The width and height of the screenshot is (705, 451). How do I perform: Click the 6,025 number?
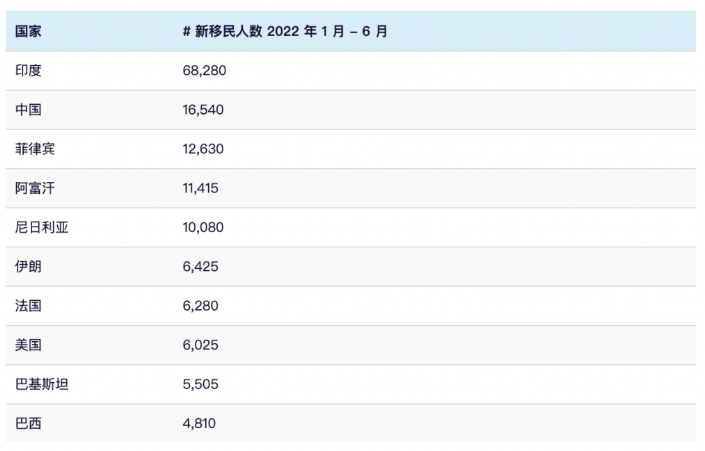pyautogui.click(x=200, y=345)
